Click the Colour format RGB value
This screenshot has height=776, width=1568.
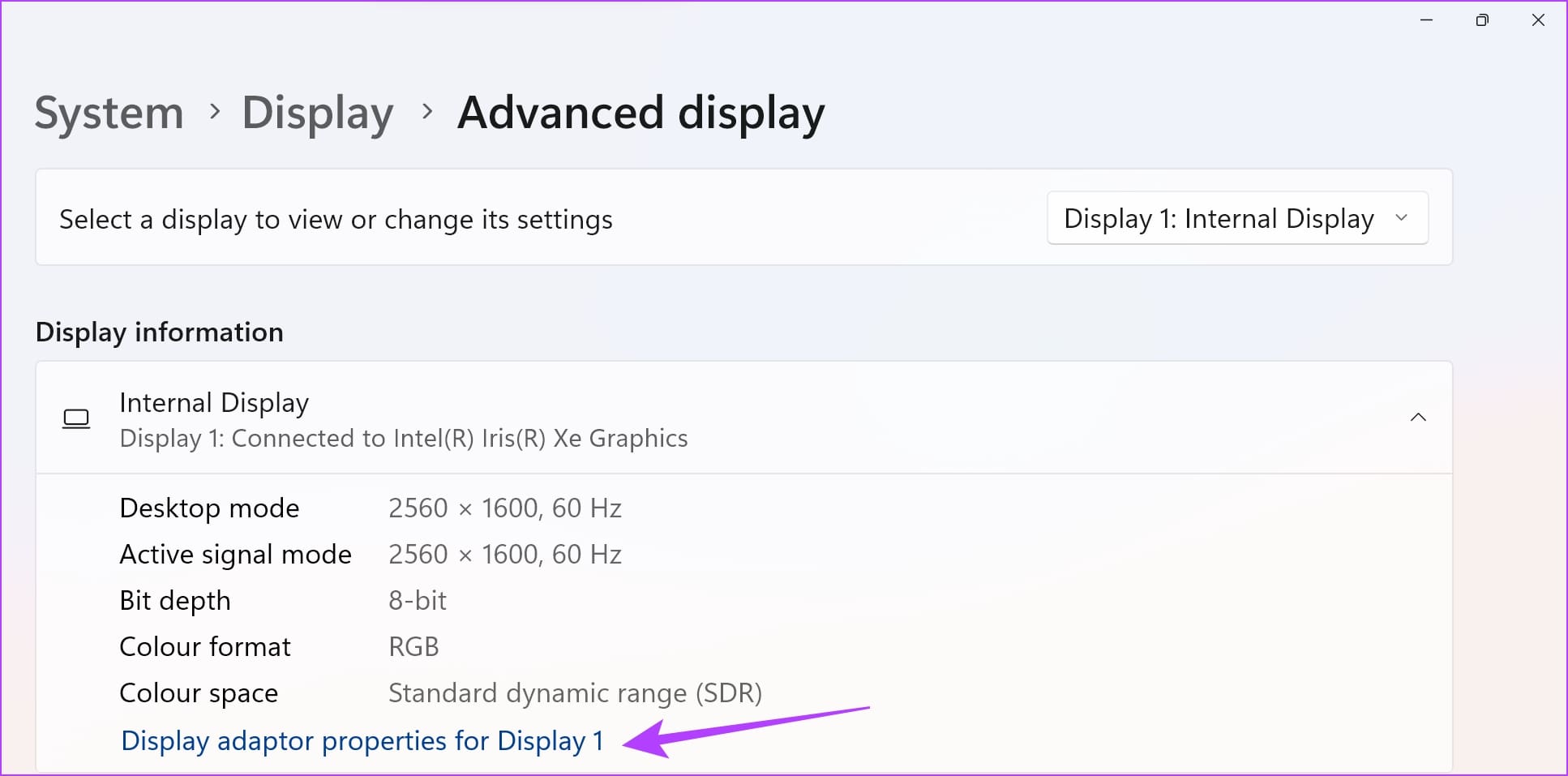click(x=413, y=646)
